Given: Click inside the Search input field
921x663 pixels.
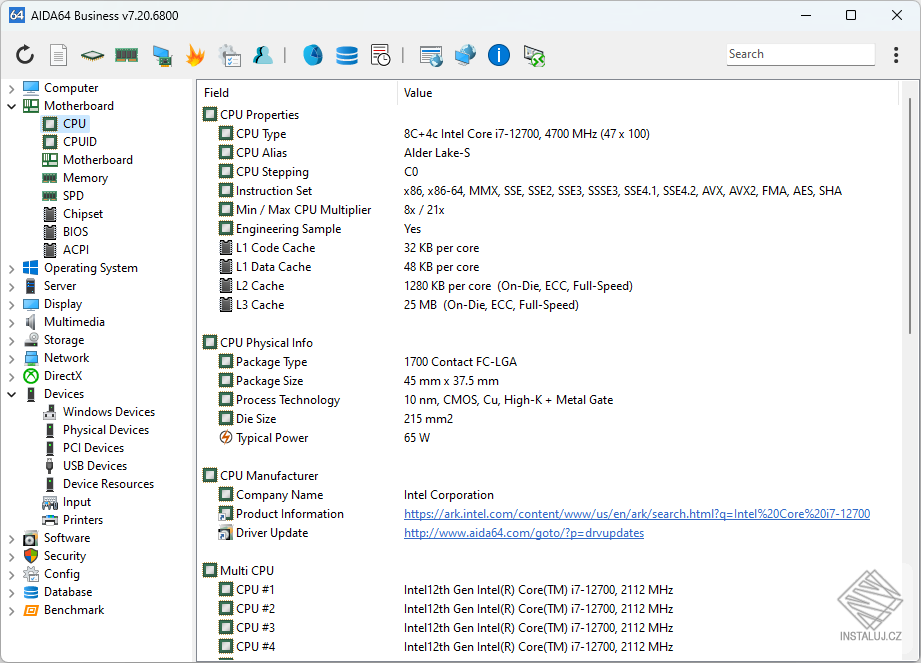Looking at the screenshot, I should click(x=798, y=55).
